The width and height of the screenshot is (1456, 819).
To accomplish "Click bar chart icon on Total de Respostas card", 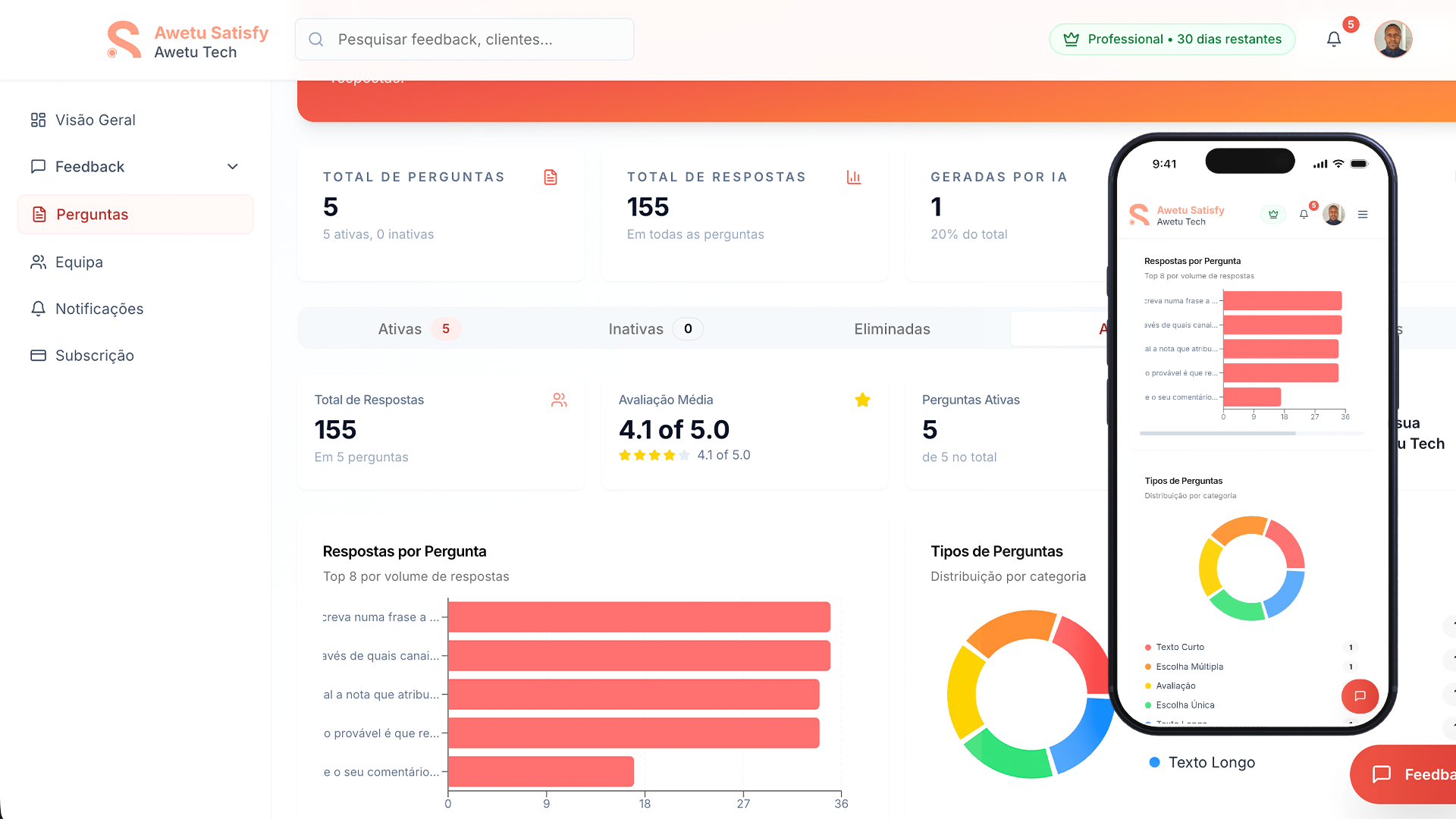I will point(854,177).
